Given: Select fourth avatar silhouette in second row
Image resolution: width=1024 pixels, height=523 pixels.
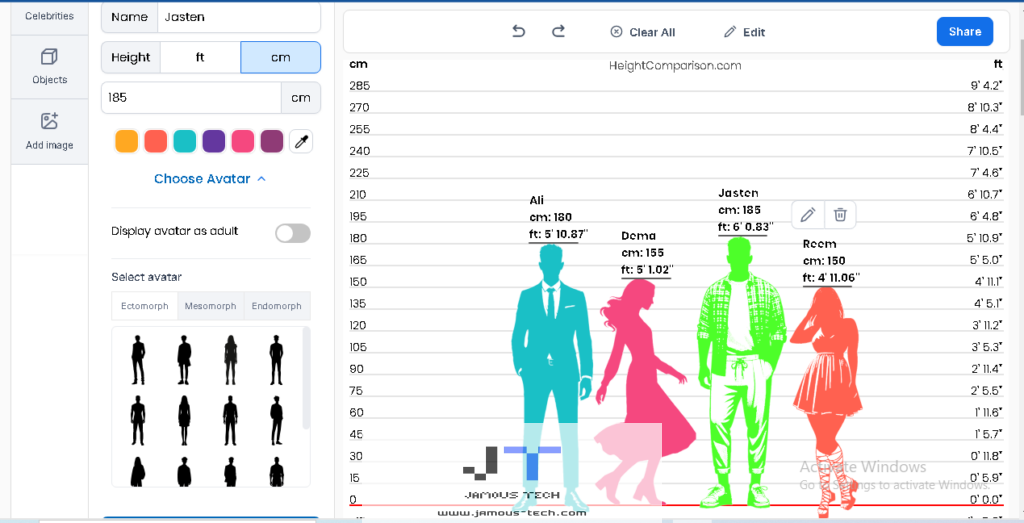Looking at the screenshot, I should [x=276, y=420].
